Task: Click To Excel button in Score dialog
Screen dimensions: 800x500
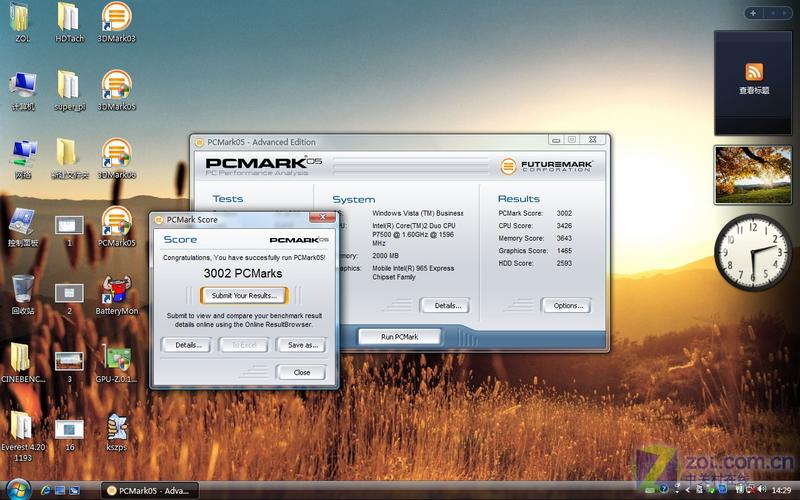Action: click(244, 345)
